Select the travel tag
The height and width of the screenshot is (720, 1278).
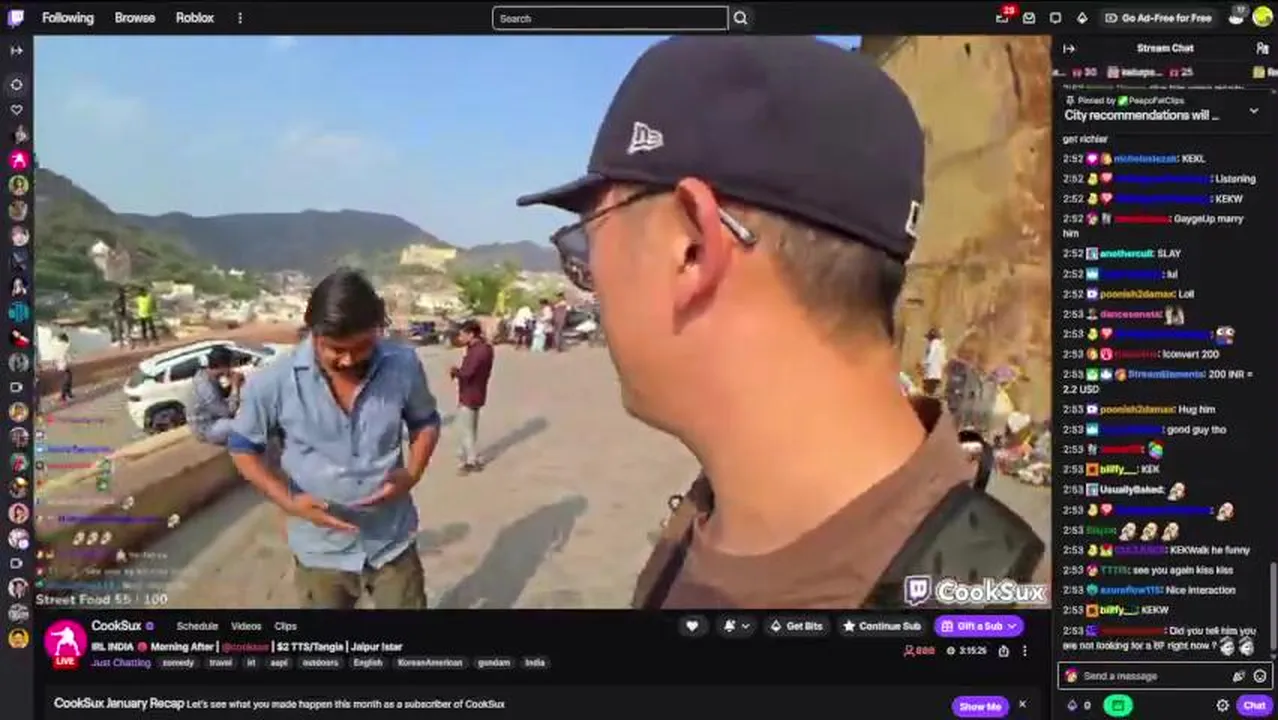point(221,663)
